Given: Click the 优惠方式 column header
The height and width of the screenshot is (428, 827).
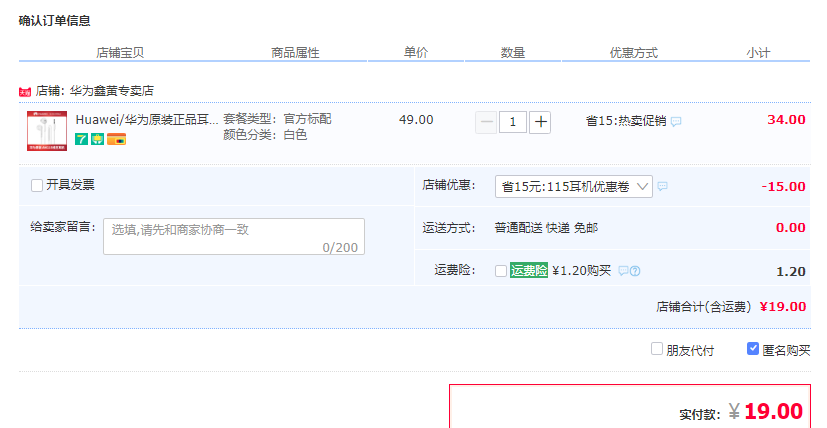Looking at the screenshot, I should (633, 53).
